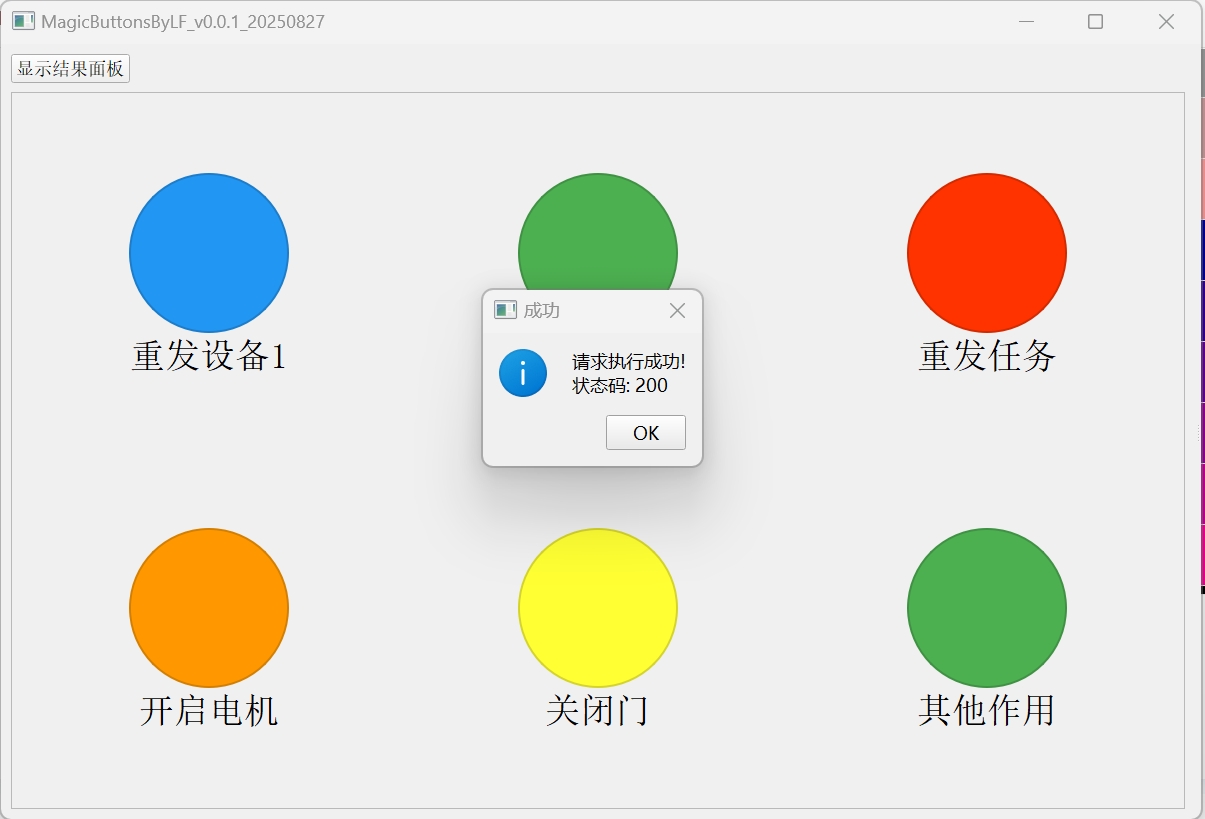Open the 显示结果面板 results panel
Viewport: 1205px width, 819px height.
pyautogui.click(x=69, y=69)
